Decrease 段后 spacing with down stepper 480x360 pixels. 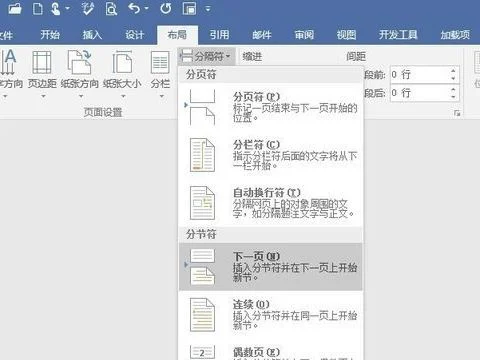(x=453, y=97)
